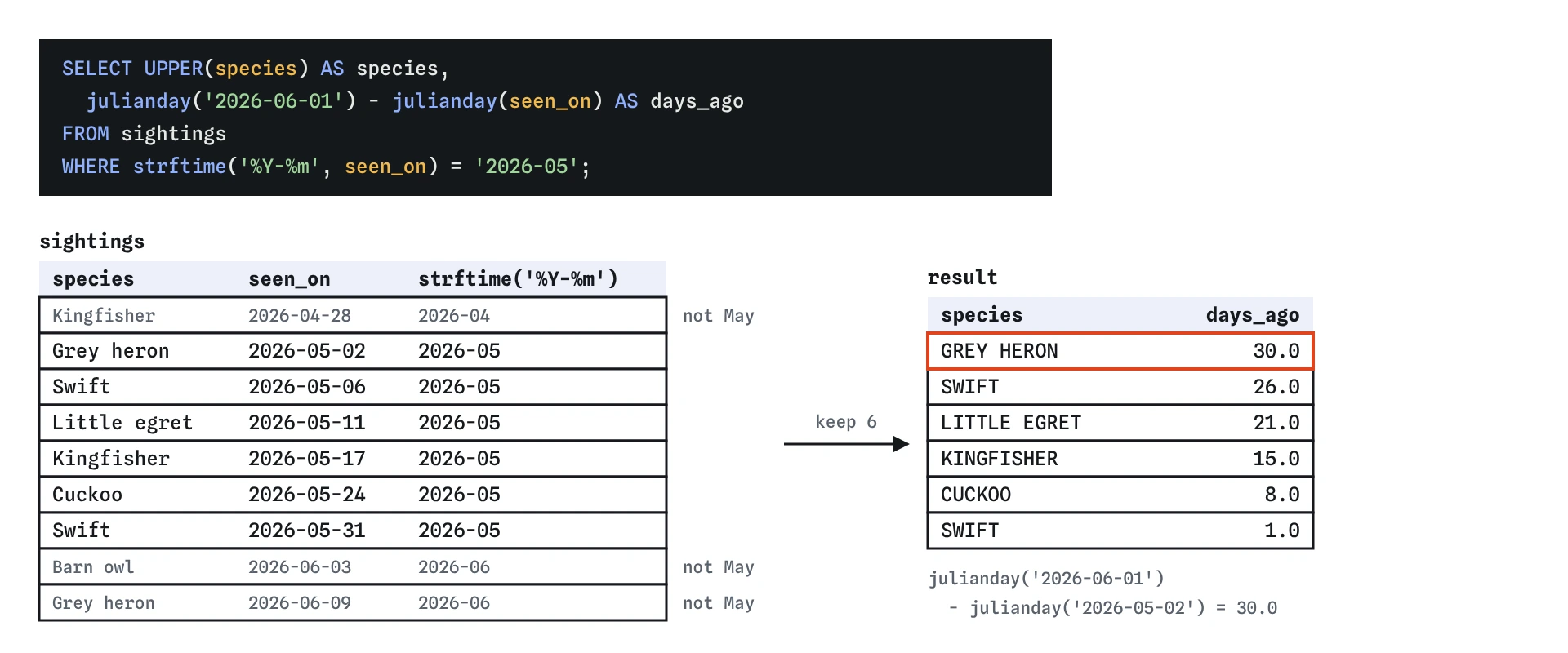Click the 'sightings' table title

point(92,242)
